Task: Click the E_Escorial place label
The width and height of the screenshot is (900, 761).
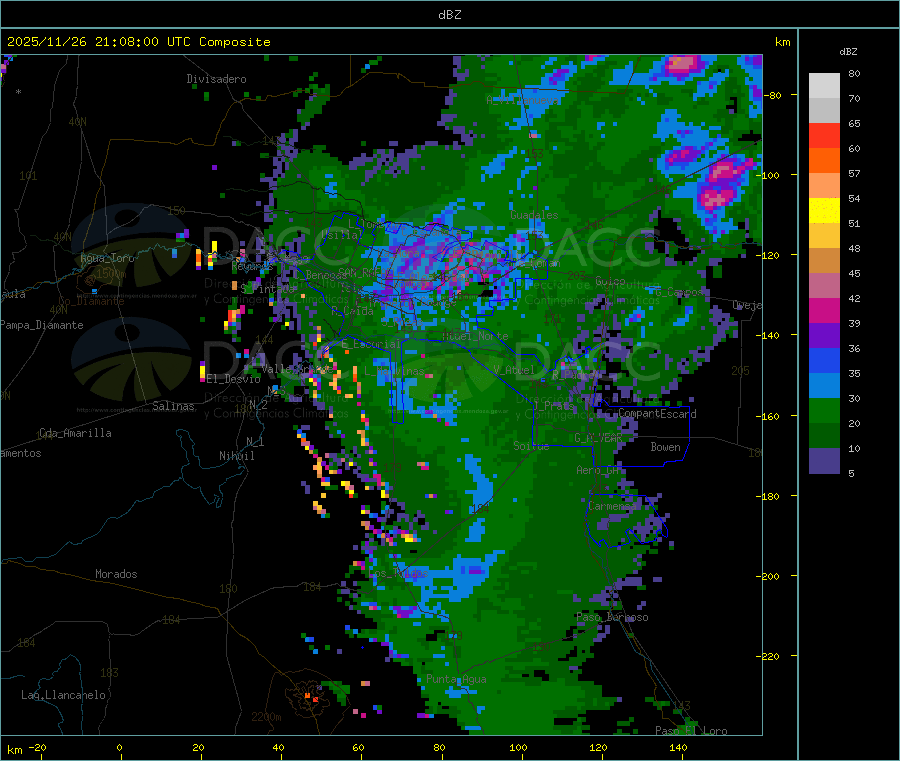Action: [371, 344]
